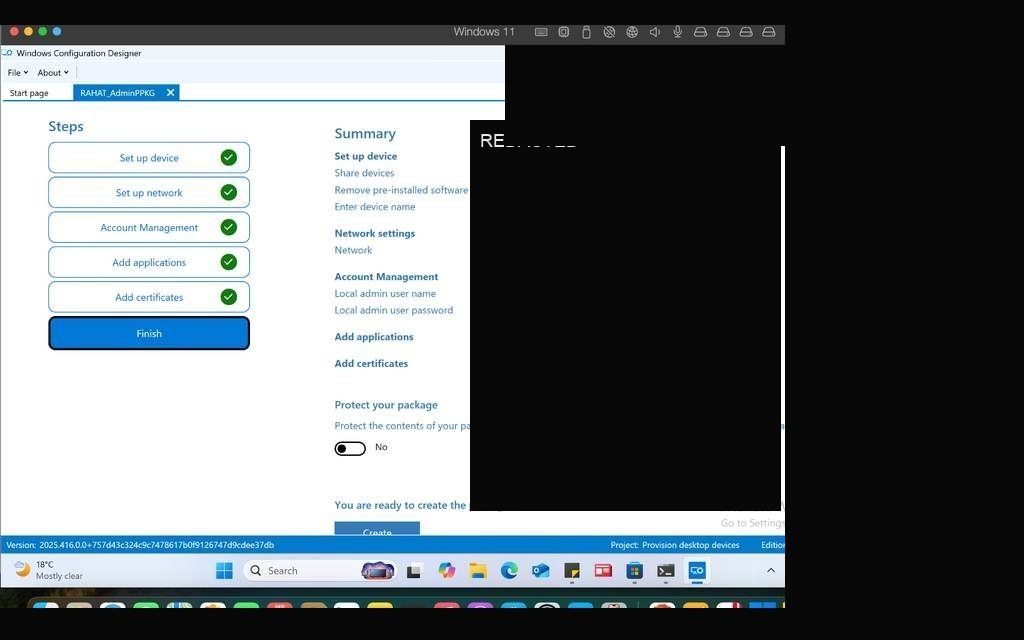Click the Finish step button
Image resolution: width=1024 pixels, height=640 pixels.
pyautogui.click(x=149, y=333)
